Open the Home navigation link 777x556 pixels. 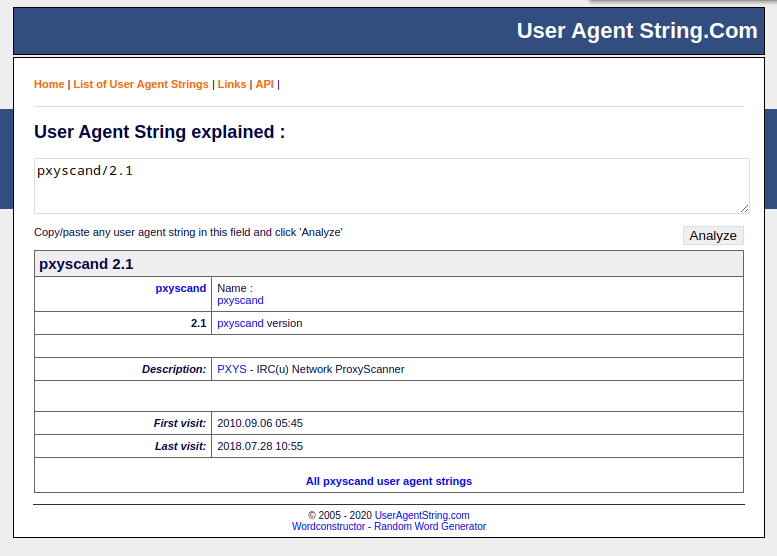(49, 85)
